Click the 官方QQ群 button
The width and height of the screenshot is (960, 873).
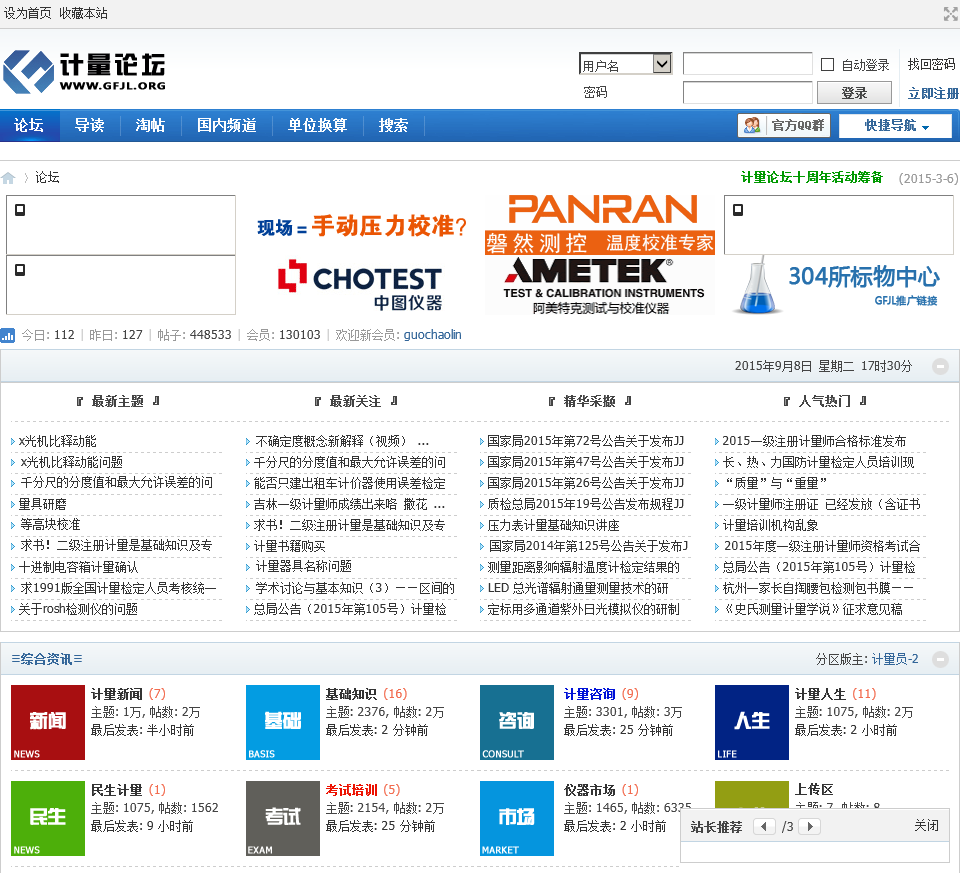pos(784,126)
